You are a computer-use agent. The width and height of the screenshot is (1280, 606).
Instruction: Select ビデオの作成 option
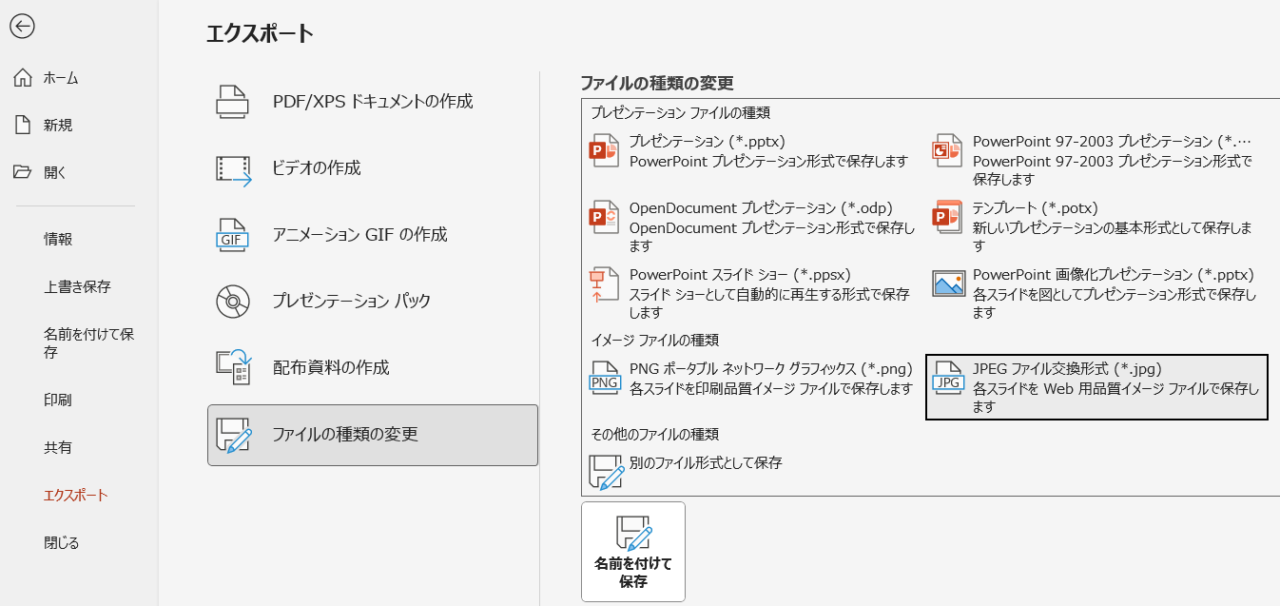(x=372, y=169)
